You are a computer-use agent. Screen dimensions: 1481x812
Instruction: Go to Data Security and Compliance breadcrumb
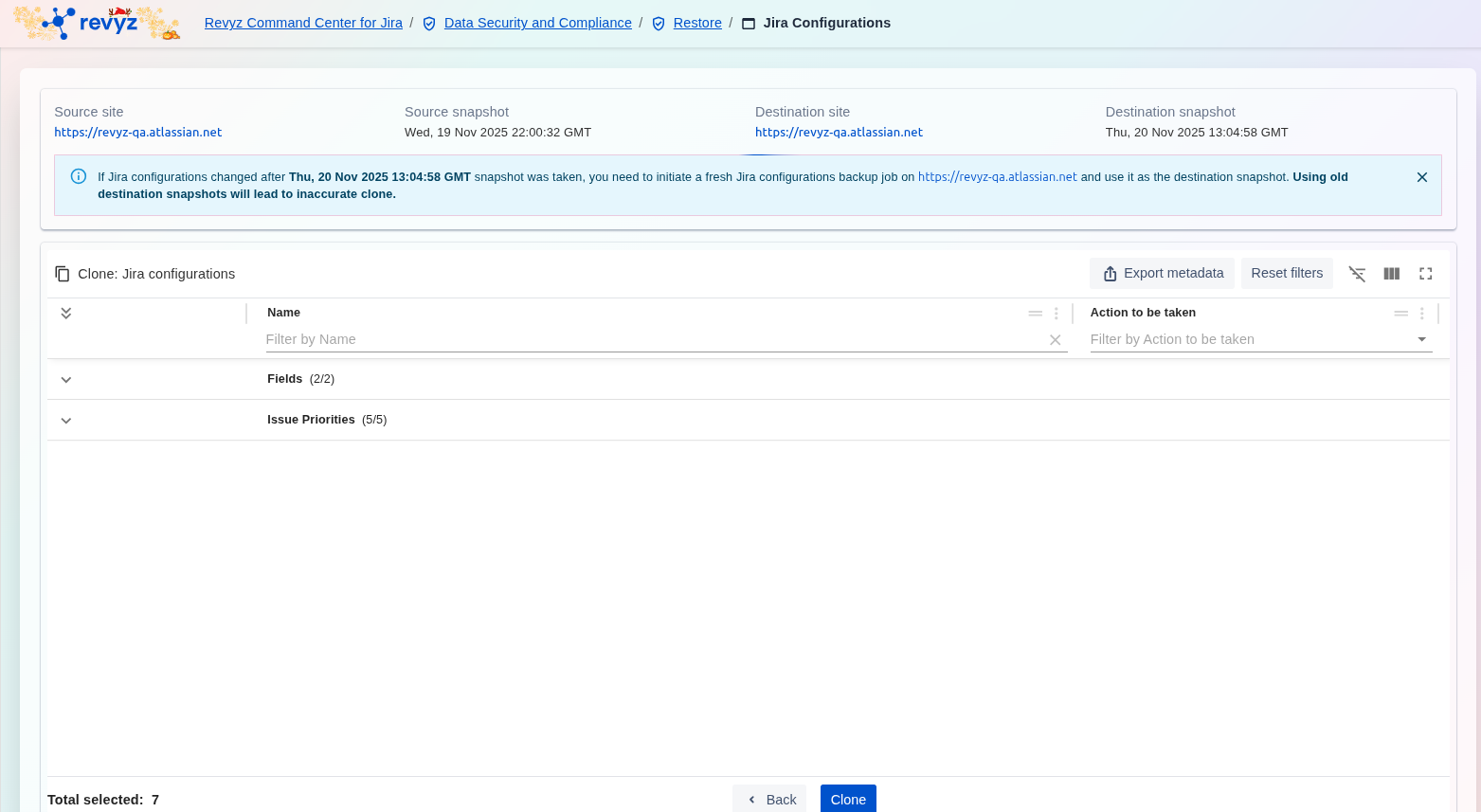[x=537, y=23]
